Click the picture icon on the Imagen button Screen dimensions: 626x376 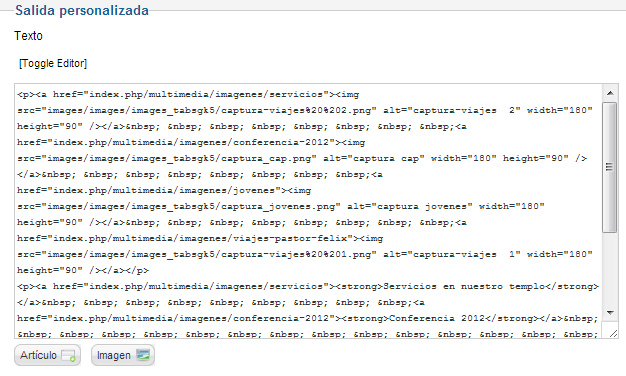pyautogui.click(x=143, y=354)
